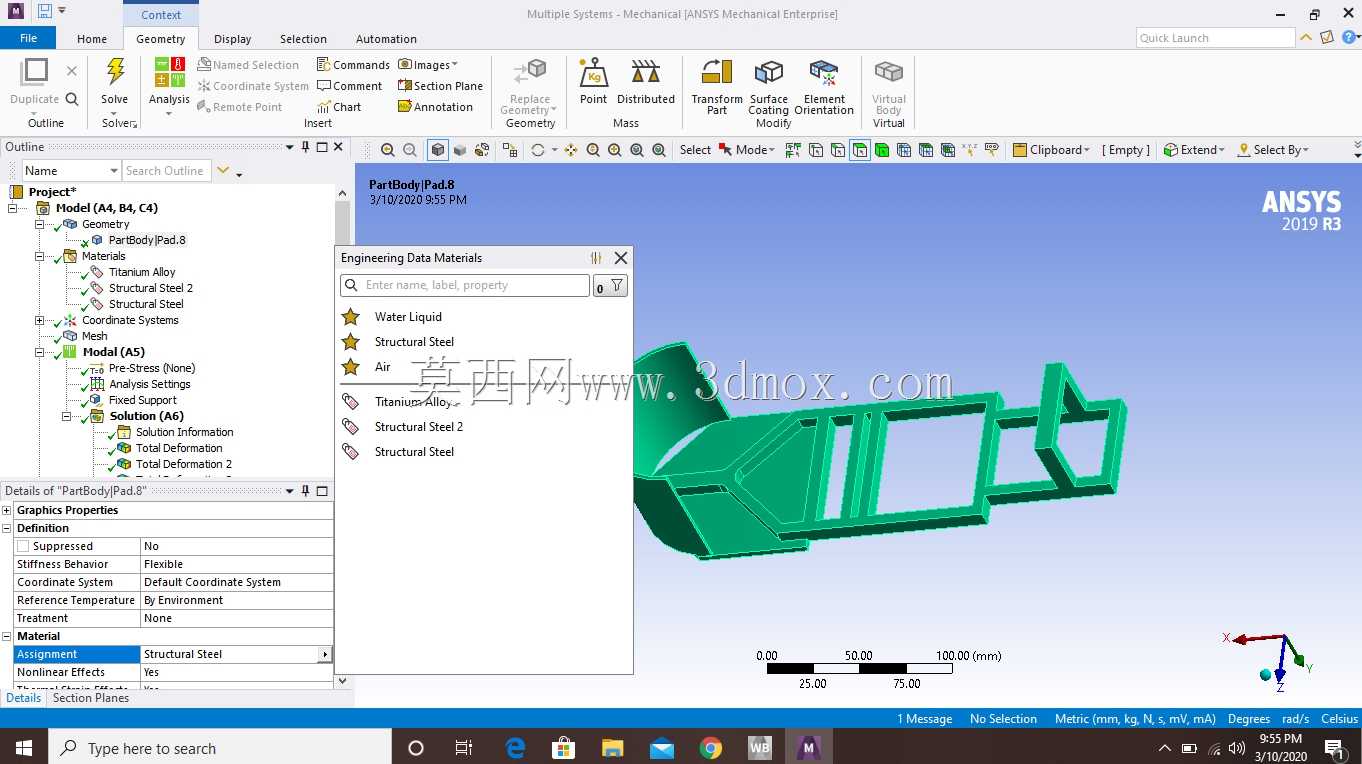Insert a Chart

(339, 107)
